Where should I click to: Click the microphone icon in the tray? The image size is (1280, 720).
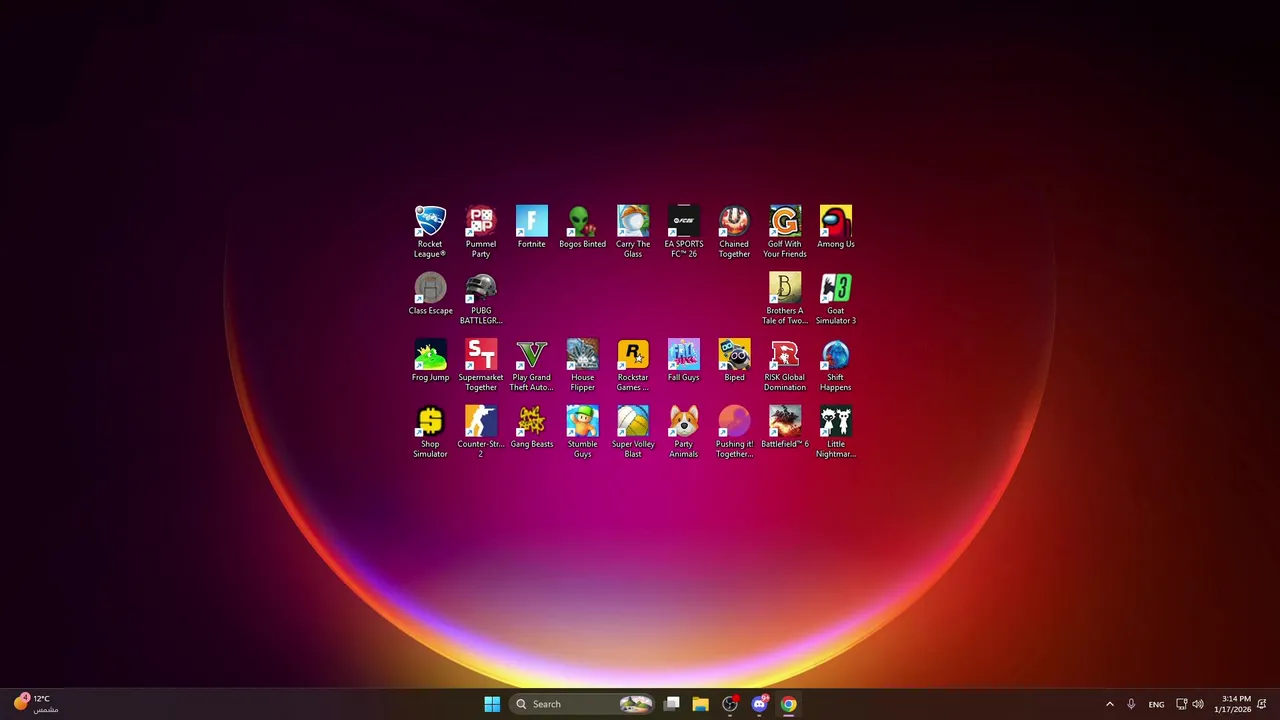(1131, 704)
